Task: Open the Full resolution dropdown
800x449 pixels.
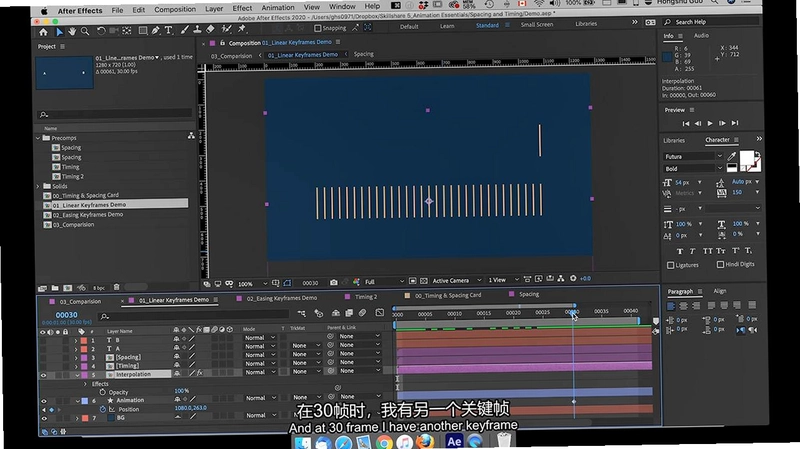Action: pyautogui.click(x=384, y=281)
